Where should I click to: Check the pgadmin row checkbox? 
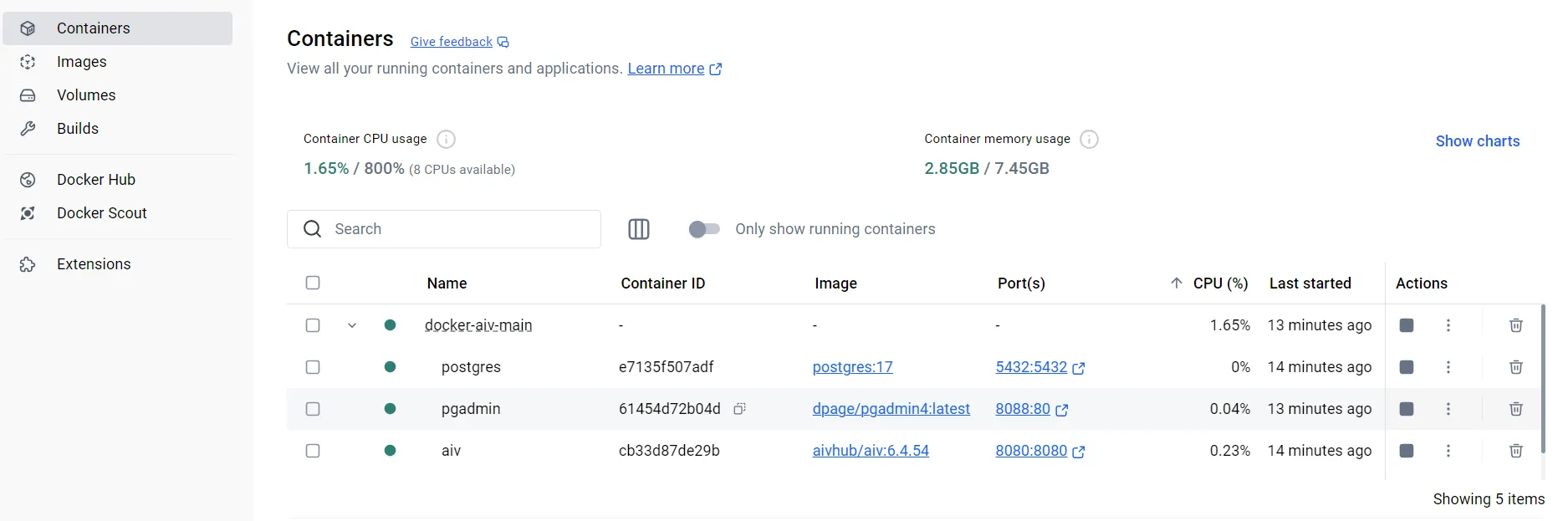(x=313, y=409)
